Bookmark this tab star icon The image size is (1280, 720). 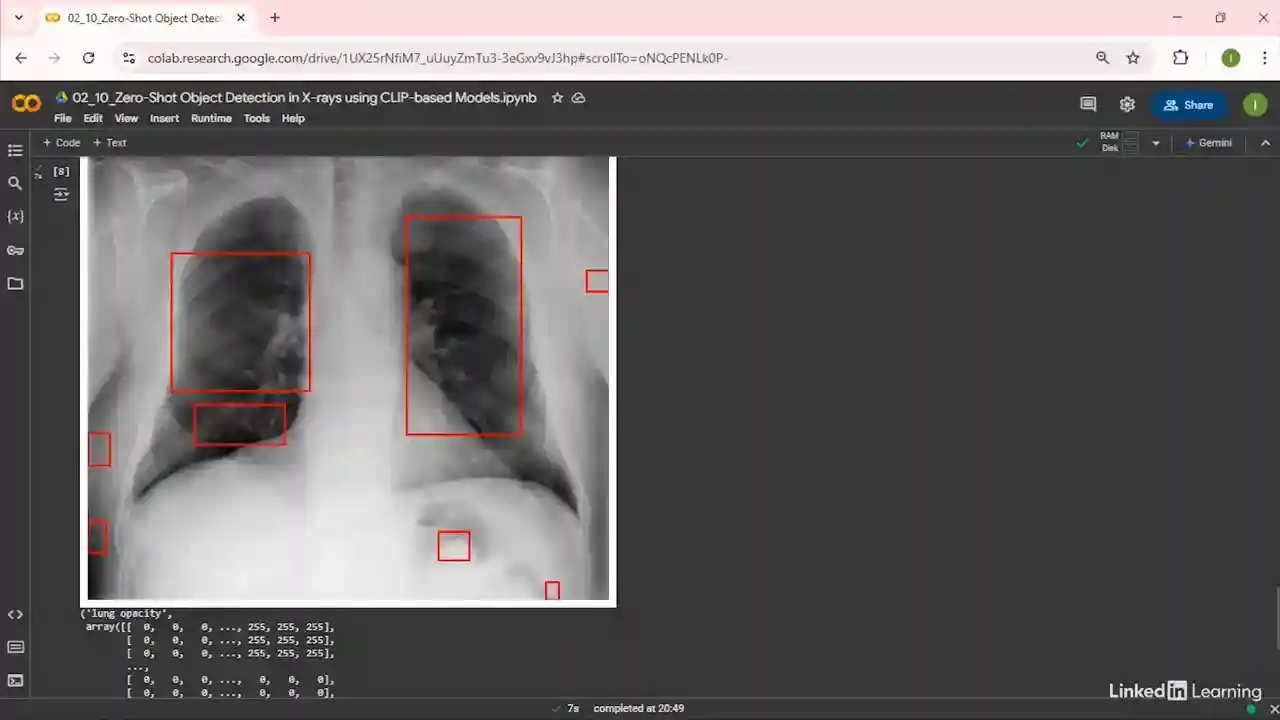point(1133,58)
